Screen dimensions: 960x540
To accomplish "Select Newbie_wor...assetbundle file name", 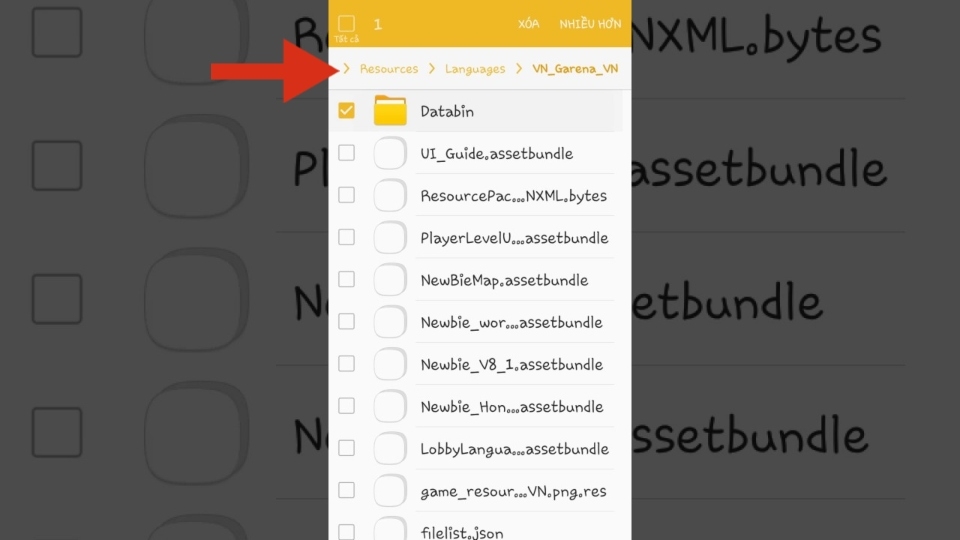I will point(512,323).
